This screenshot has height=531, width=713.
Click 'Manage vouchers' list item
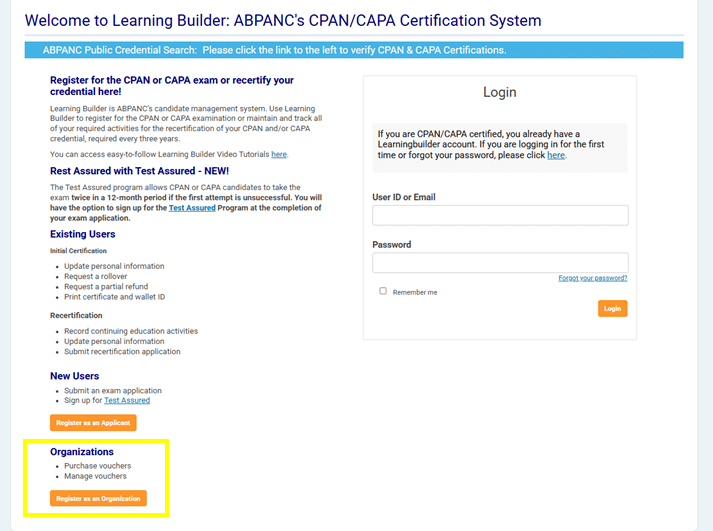pos(95,476)
